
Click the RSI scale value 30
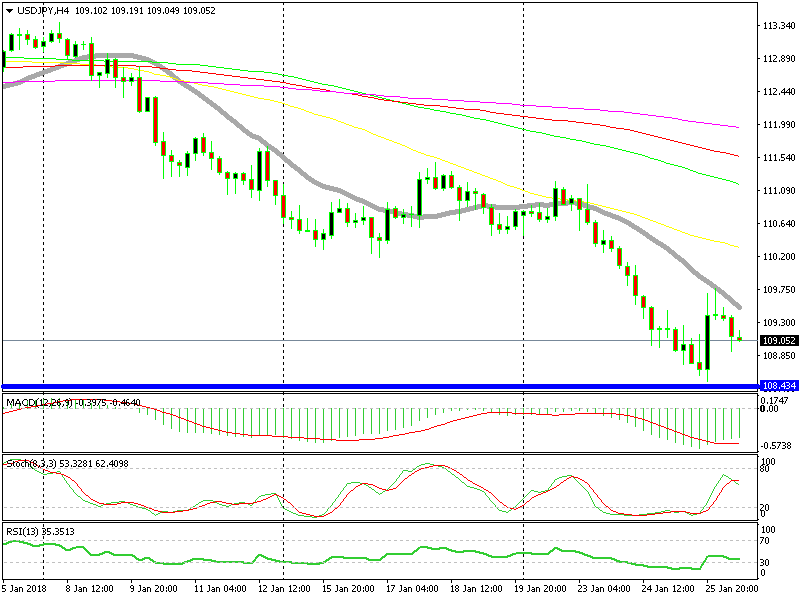pos(766,562)
